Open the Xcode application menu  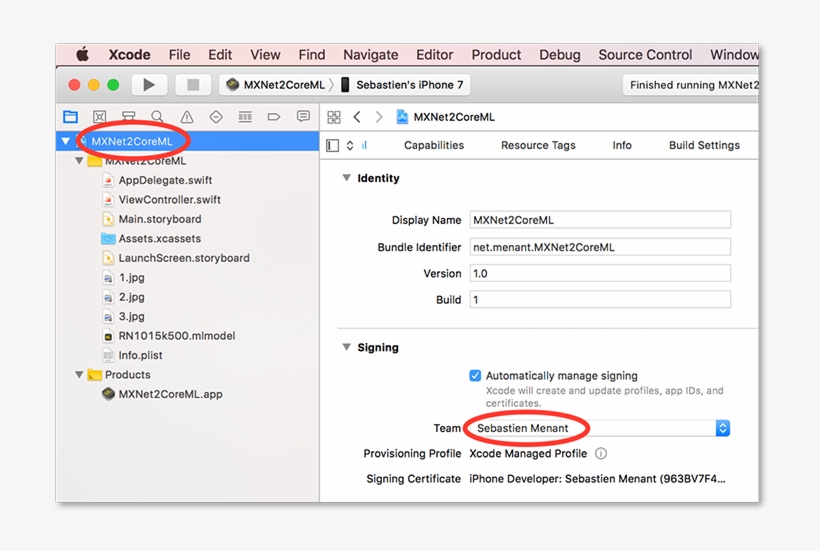[129, 55]
